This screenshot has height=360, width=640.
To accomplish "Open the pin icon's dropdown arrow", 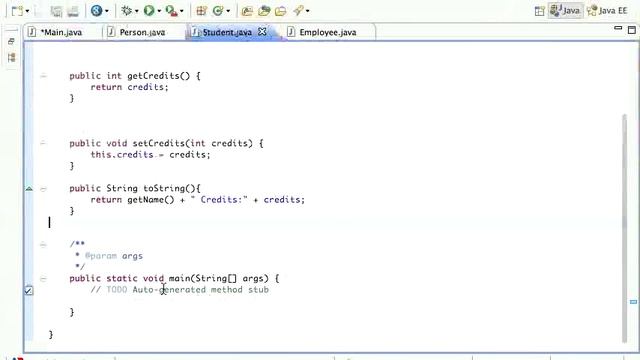I will [307, 11].
